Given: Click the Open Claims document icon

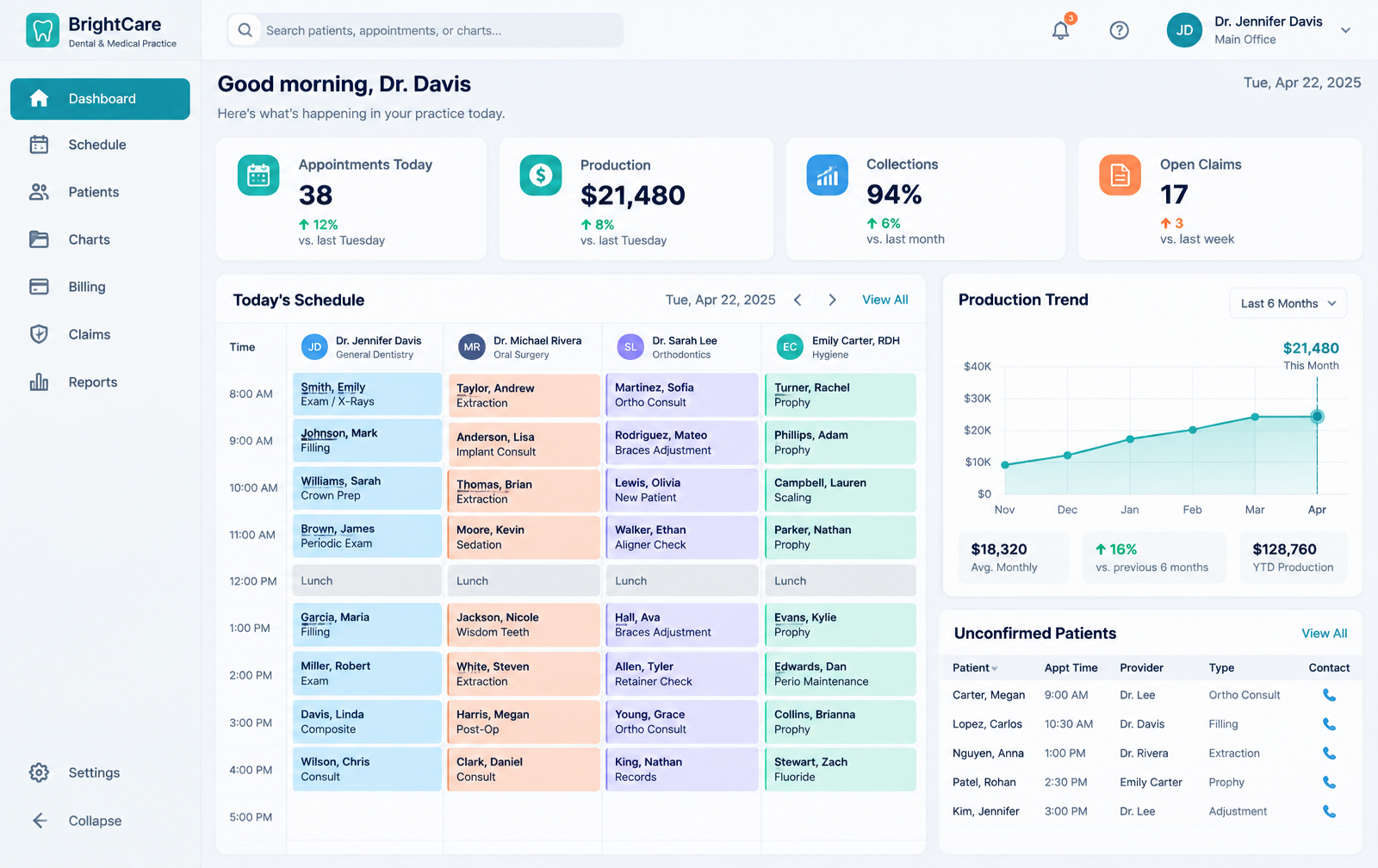Looking at the screenshot, I should click(x=1120, y=175).
